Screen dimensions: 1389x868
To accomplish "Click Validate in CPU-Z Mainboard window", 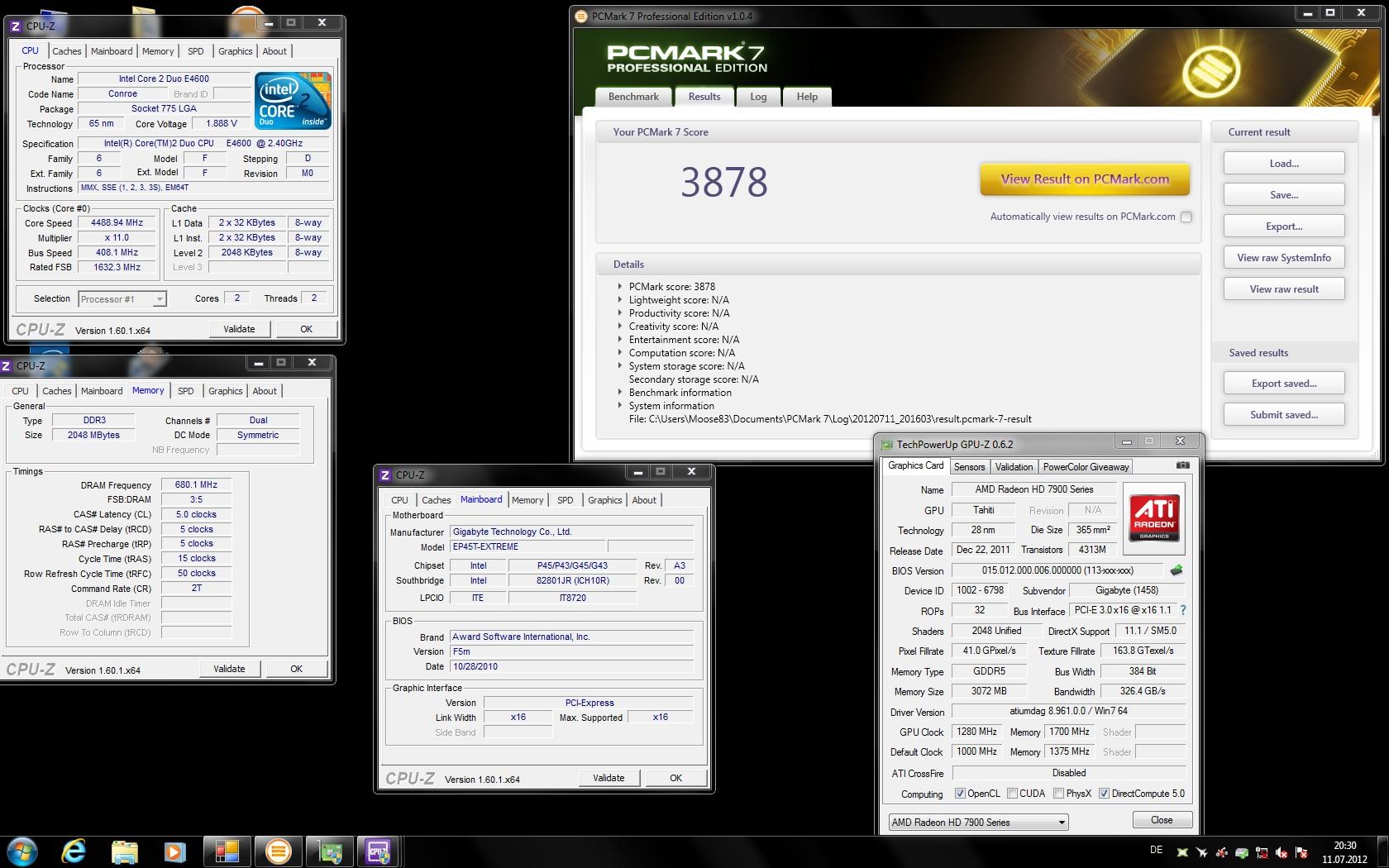I will 609,778.
